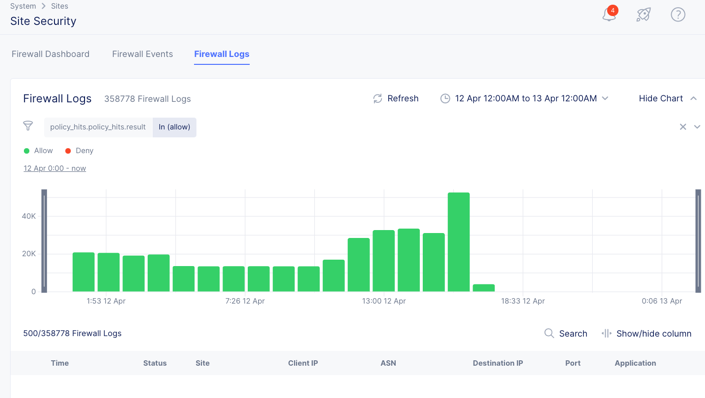The width and height of the screenshot is (705, 398).
Task: Select the Firewall Logs tab
Action: pyautogui.click(x=222, y=54)
